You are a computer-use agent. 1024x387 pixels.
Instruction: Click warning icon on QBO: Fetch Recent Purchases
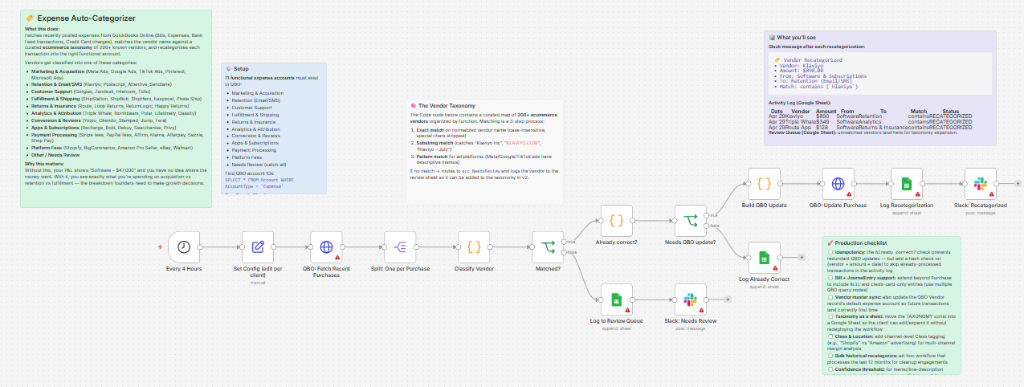[337, 257]
